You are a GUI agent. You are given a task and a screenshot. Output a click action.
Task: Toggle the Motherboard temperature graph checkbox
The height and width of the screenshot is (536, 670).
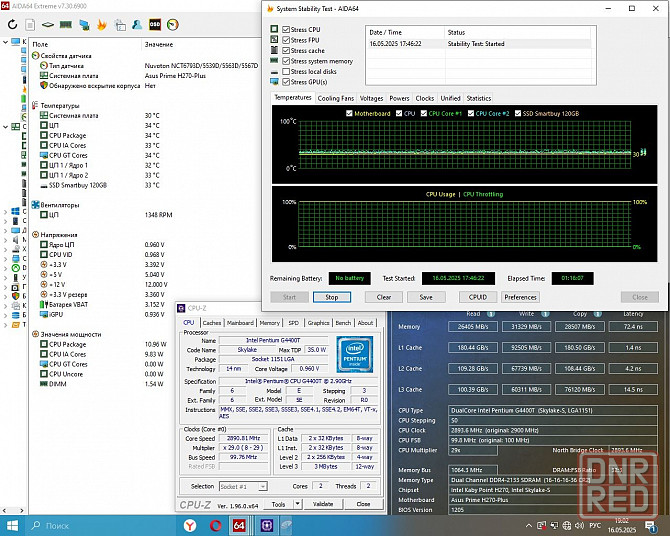(x=349, y=113)
